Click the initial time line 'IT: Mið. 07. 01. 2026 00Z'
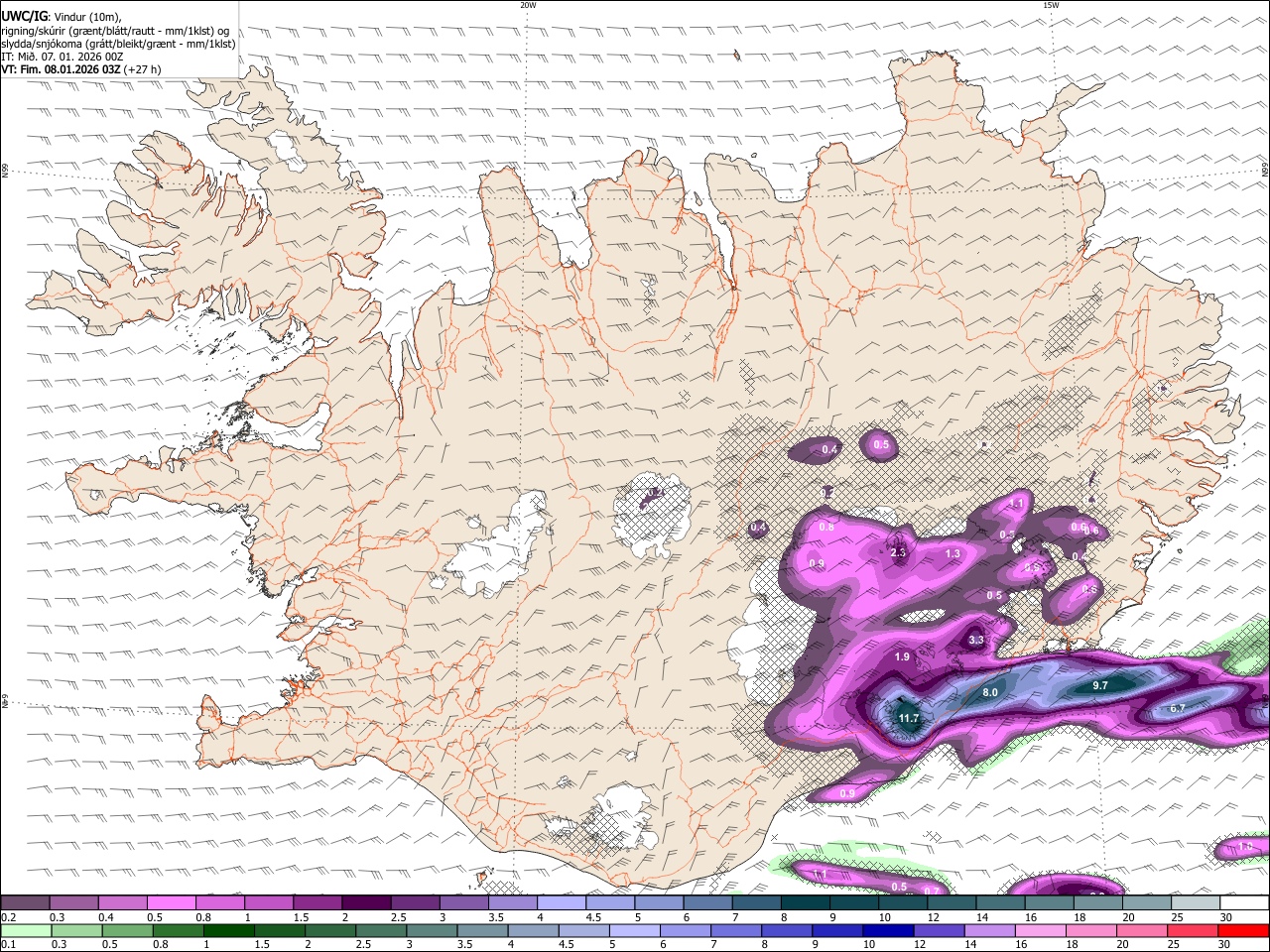Screen dimensions: 1270x952 (x=62, y=57)
